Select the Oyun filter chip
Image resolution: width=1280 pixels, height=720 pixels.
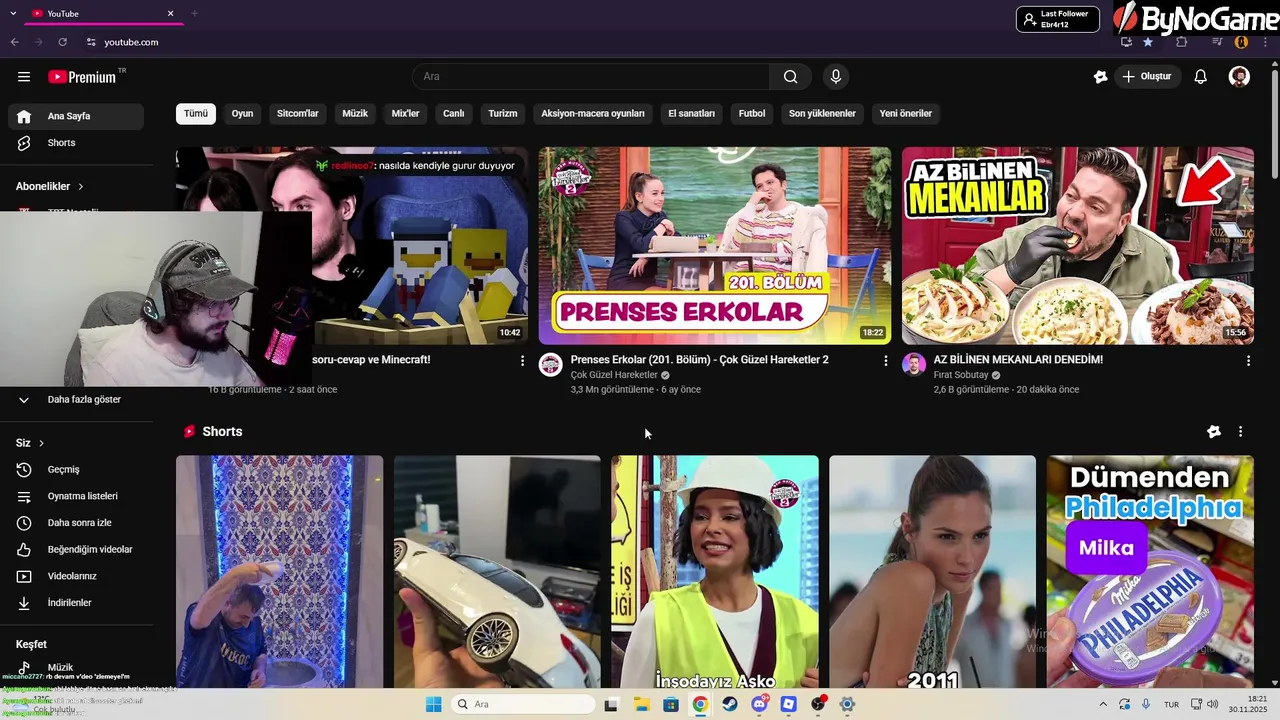tap(243, 114)
